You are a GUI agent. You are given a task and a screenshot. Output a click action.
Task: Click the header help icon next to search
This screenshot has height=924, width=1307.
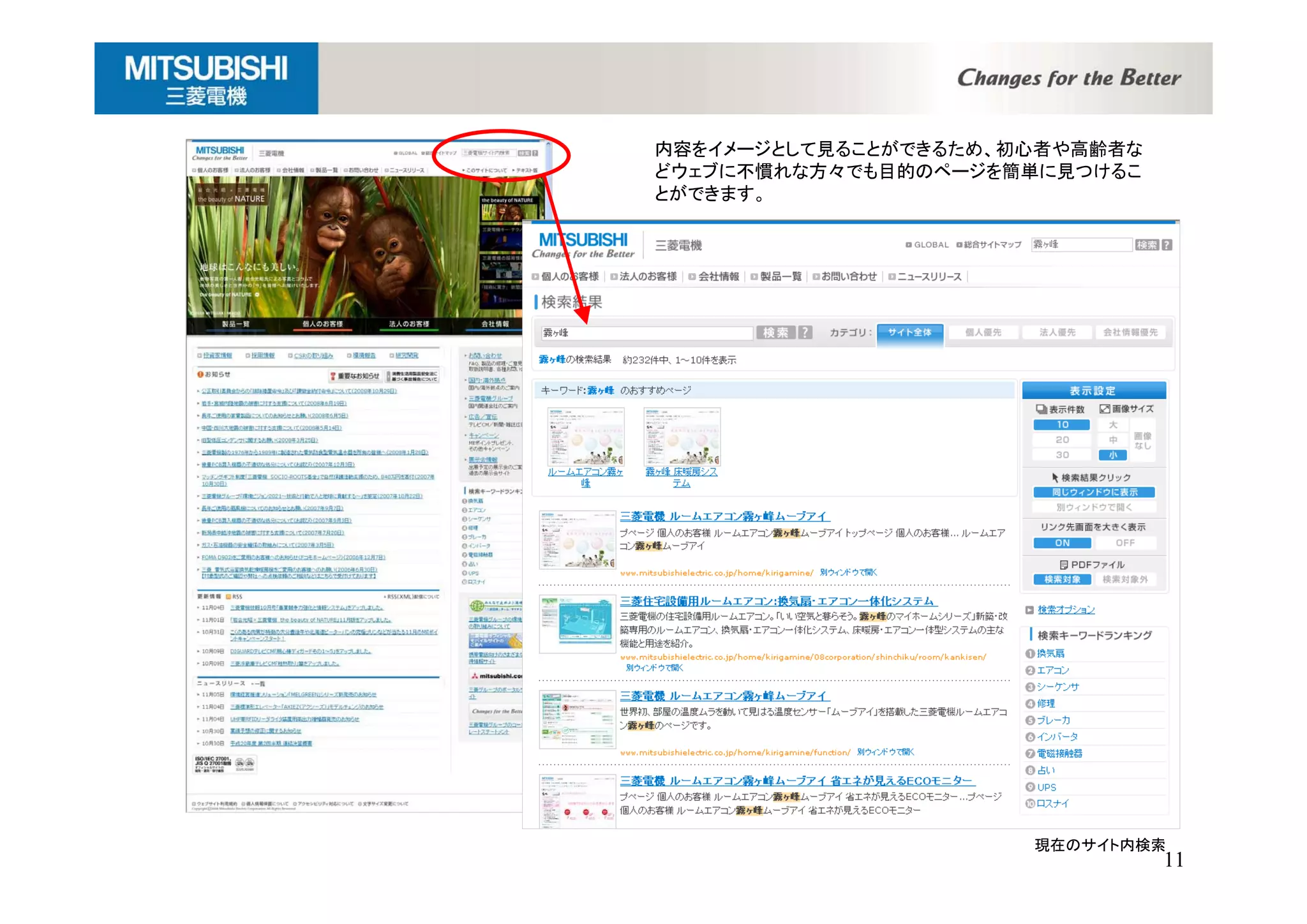(1167, 245)
